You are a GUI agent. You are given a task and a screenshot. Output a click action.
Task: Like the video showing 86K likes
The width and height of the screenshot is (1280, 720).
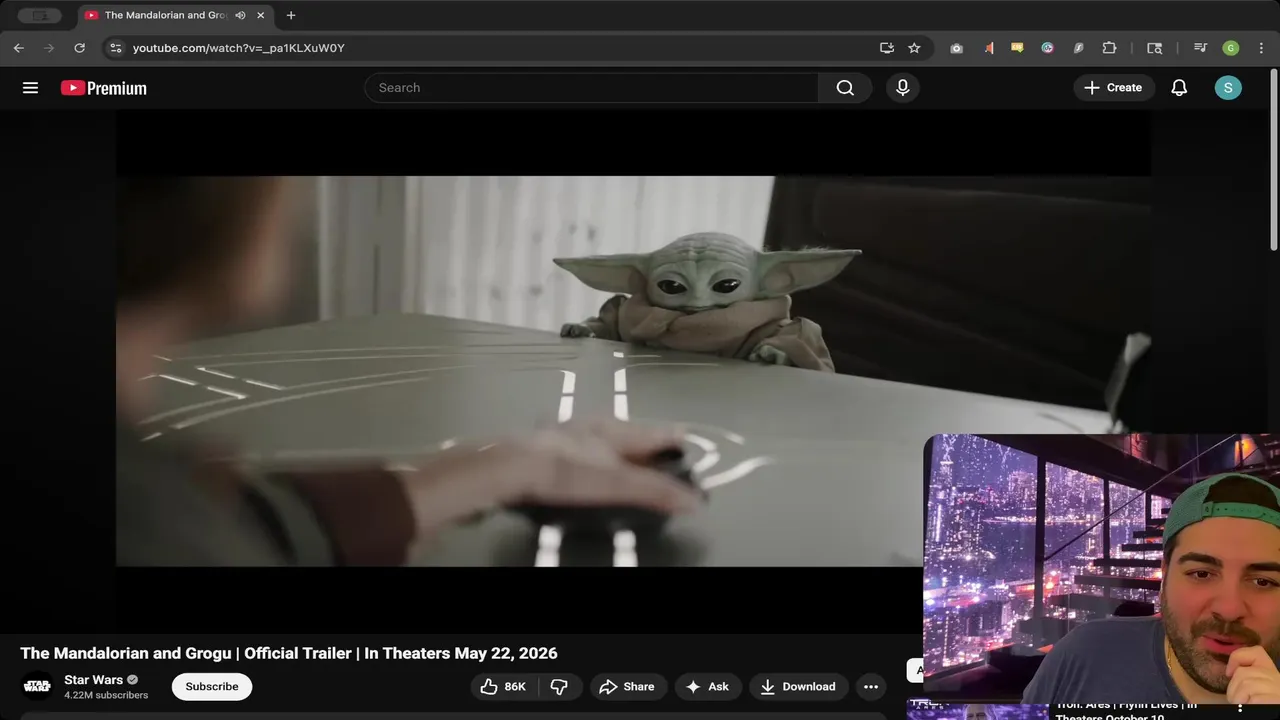point(504,686)
